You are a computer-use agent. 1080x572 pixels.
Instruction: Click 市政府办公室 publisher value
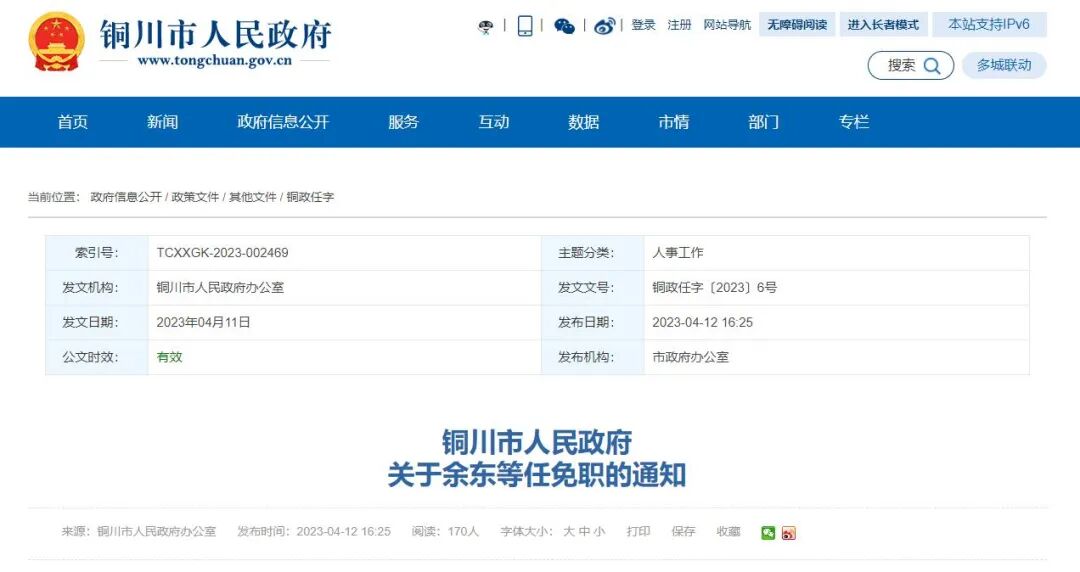[x=691, y=357]
